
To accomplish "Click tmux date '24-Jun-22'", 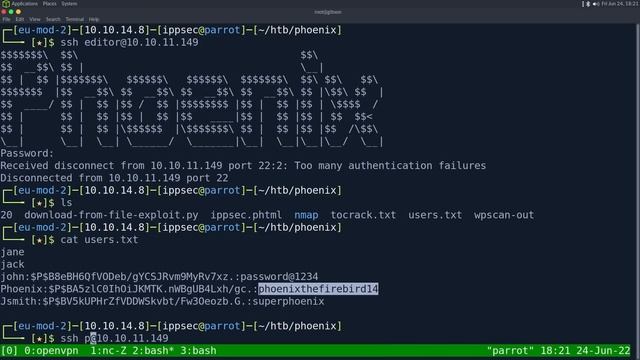I will [x=603, y=351].
